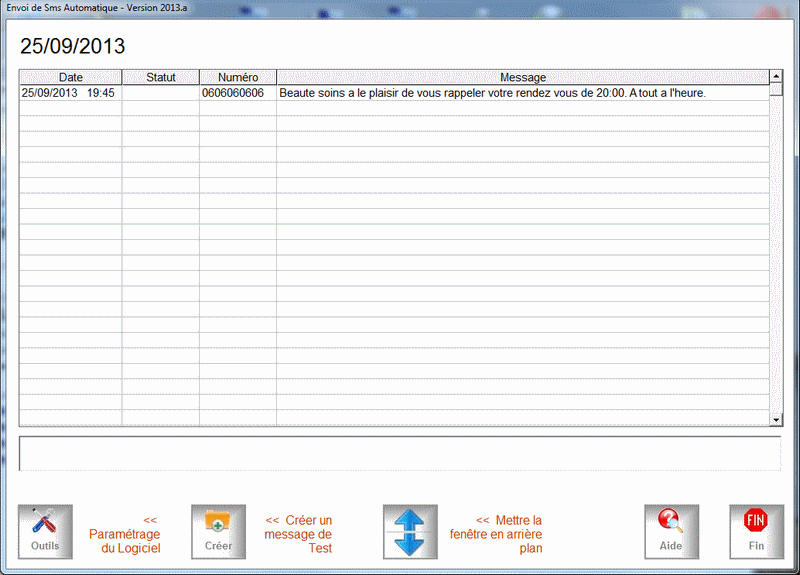Click the scrollbar down arrow
The height and width of the screenshot is (575, 800).
pyautogui.click(x=776, y=420)
